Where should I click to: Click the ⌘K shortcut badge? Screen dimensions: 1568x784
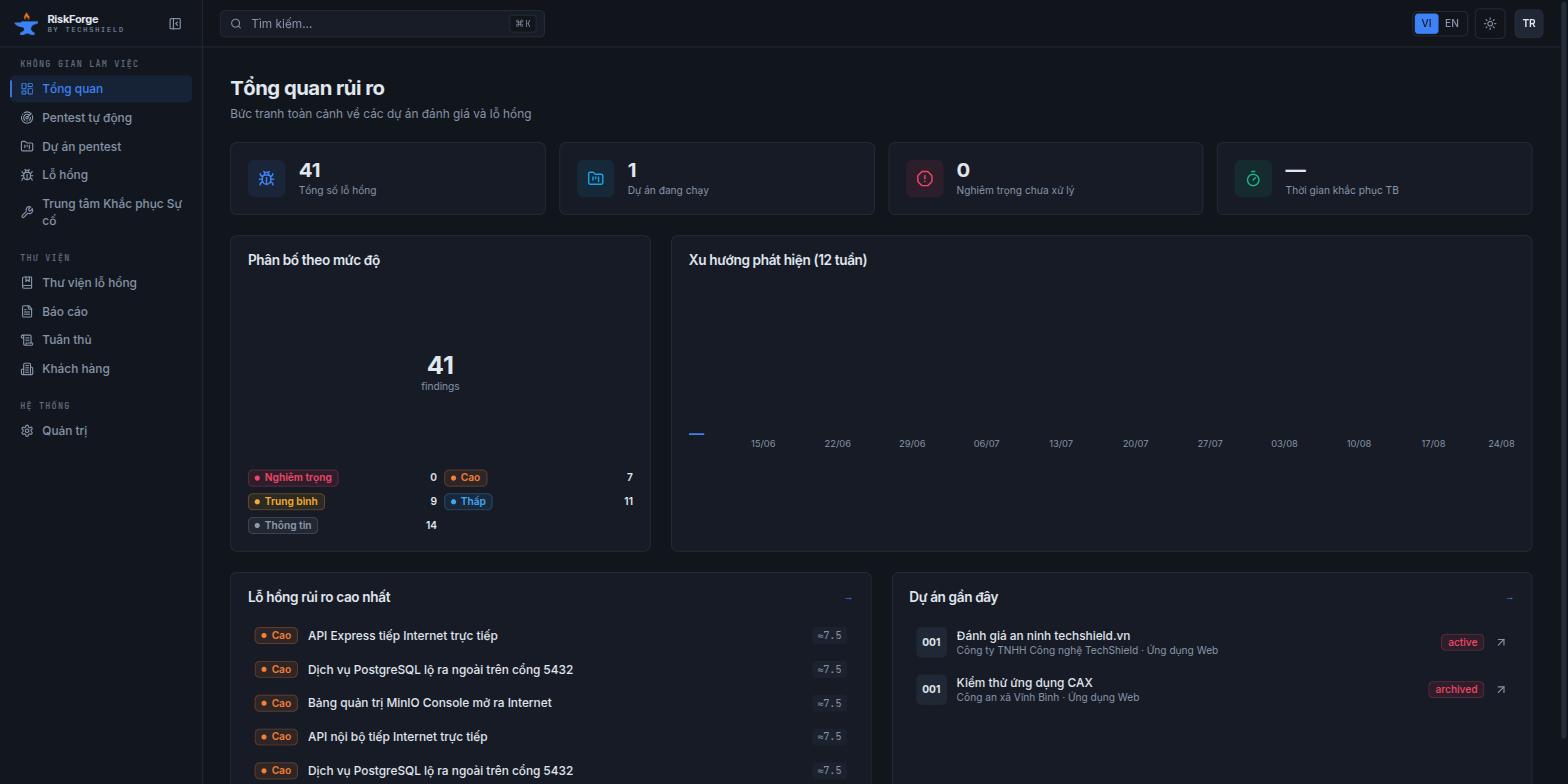[523, 24]
